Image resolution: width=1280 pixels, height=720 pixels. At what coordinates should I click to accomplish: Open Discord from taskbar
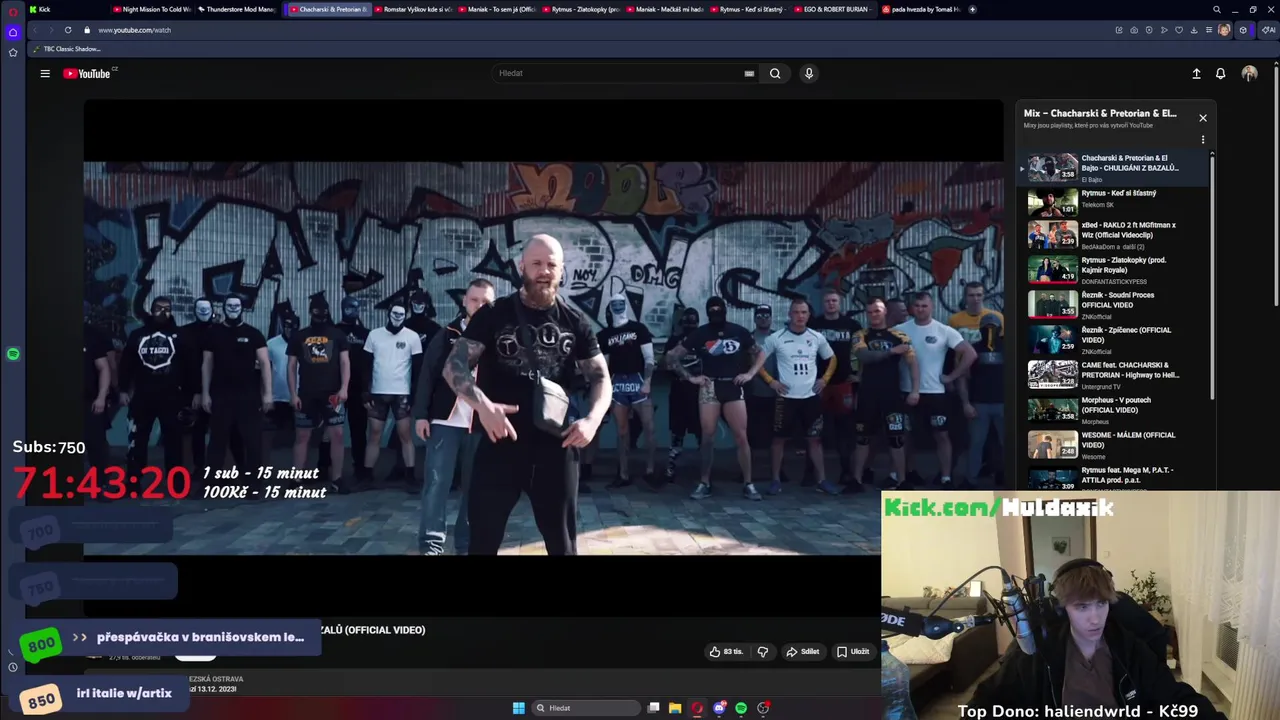(x=719, y=708)
